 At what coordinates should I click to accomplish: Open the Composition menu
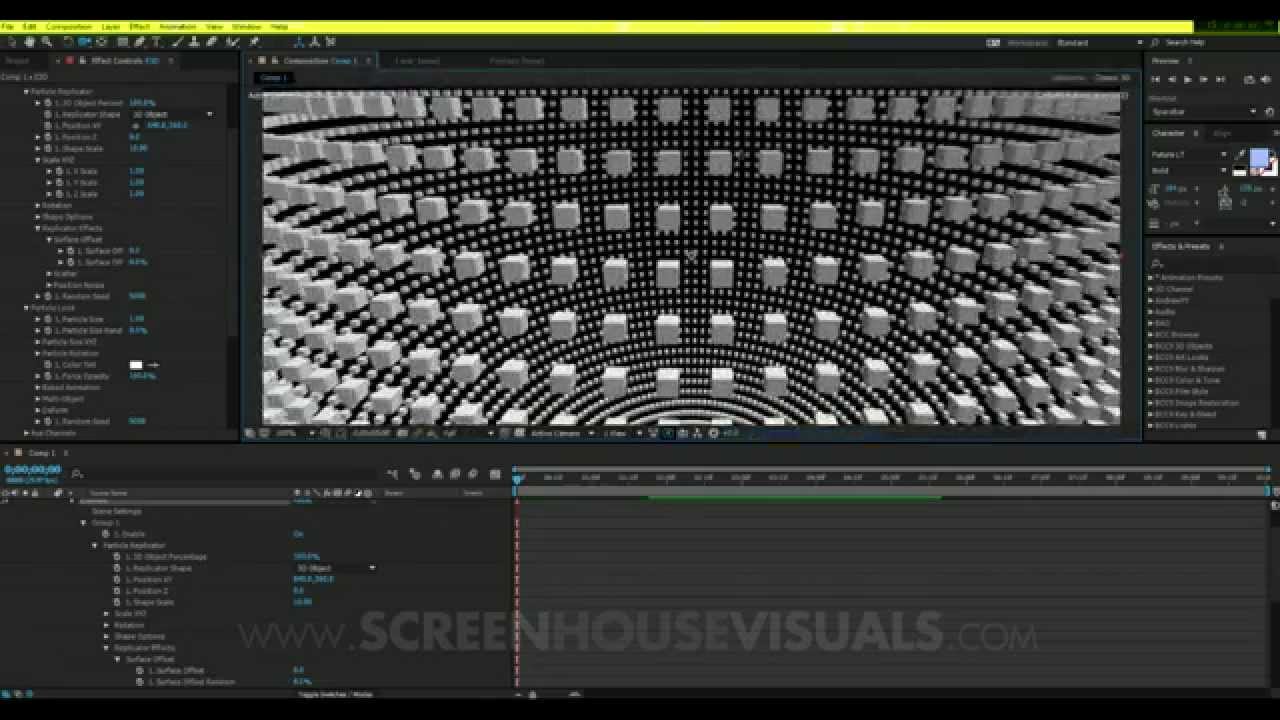click(69, 26)
